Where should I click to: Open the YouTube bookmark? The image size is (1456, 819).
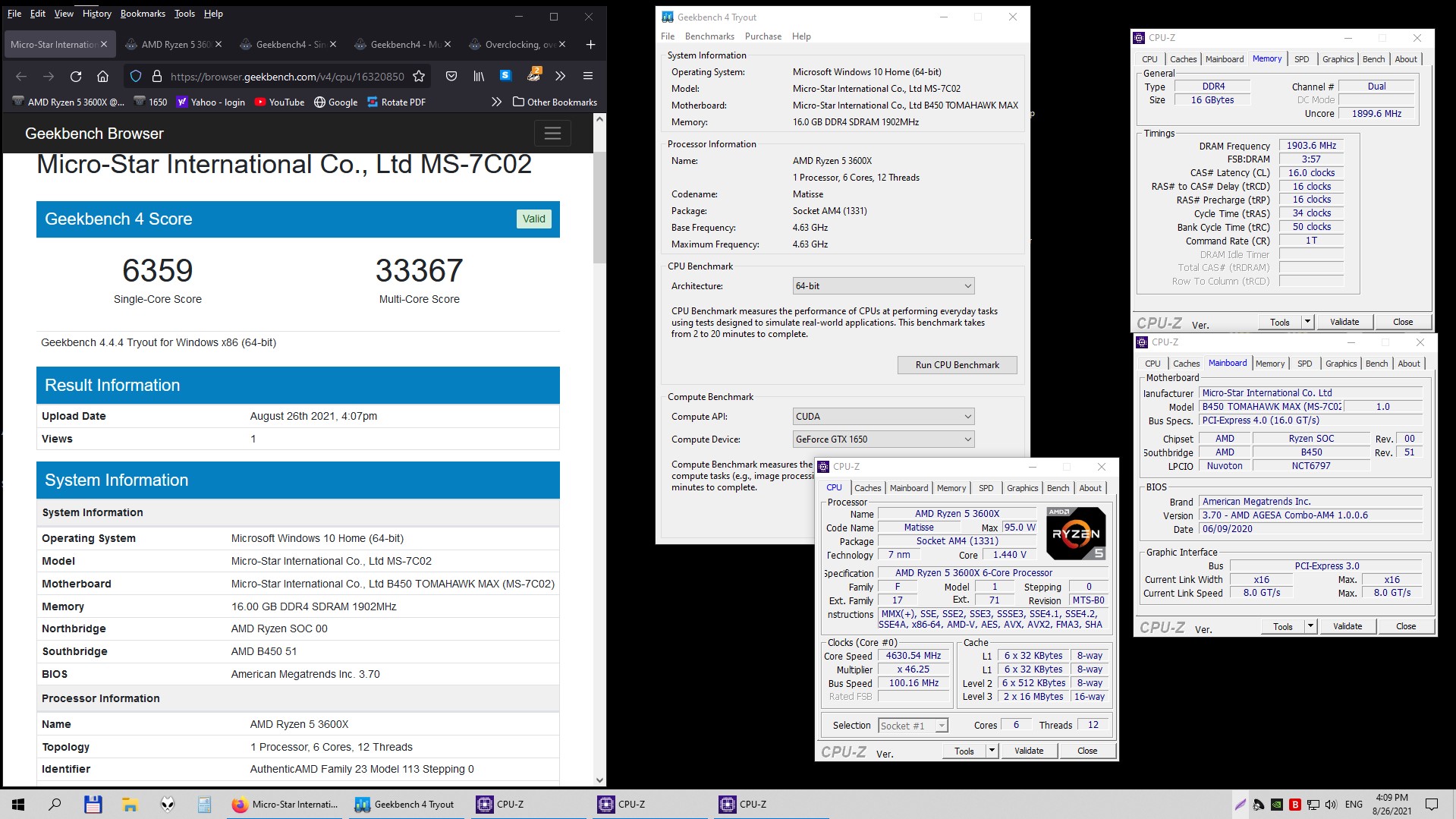tap(279, 102)
